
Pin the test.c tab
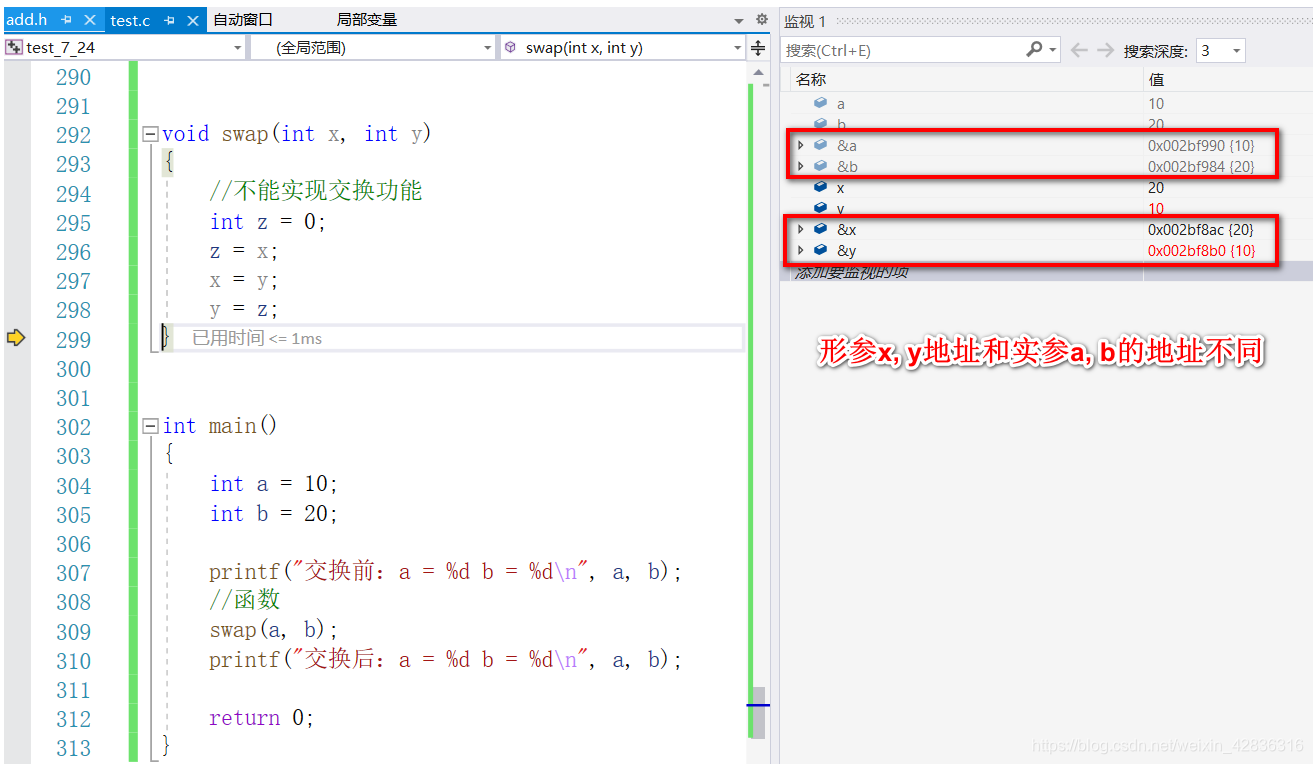coord(170,20)
